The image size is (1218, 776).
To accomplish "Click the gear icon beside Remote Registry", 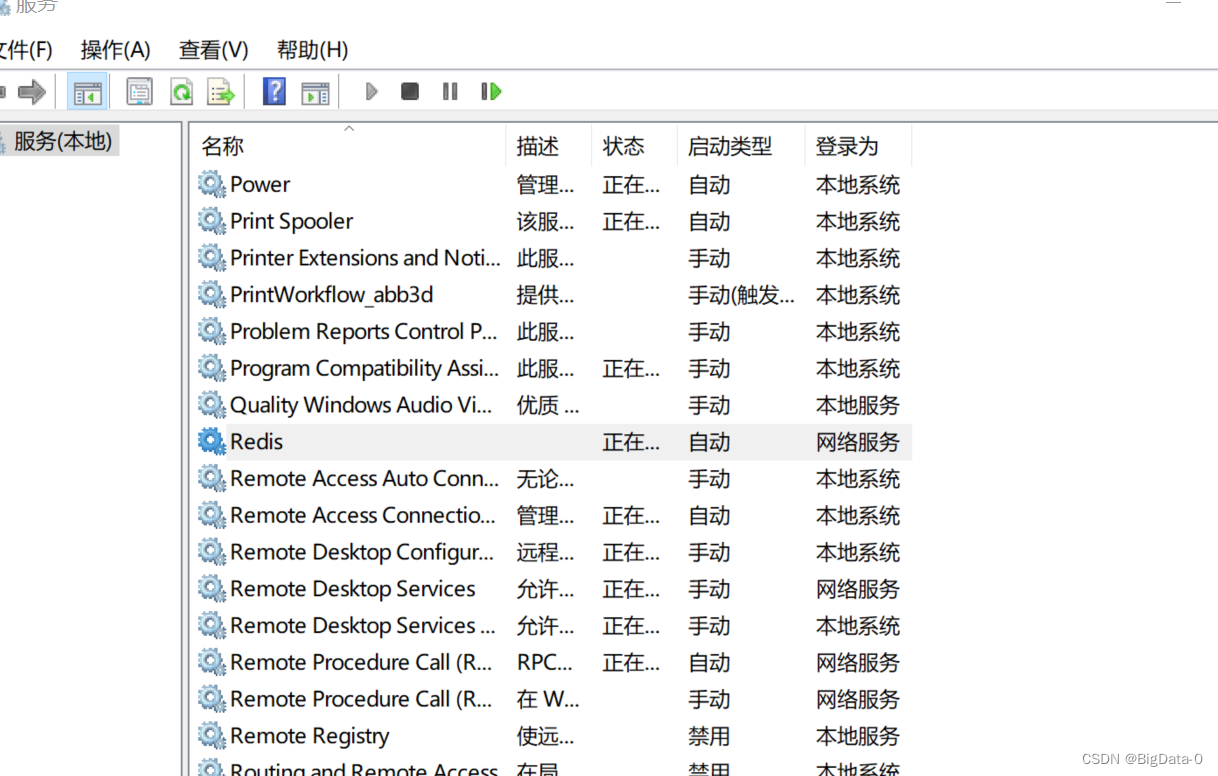I will (212, 736).
